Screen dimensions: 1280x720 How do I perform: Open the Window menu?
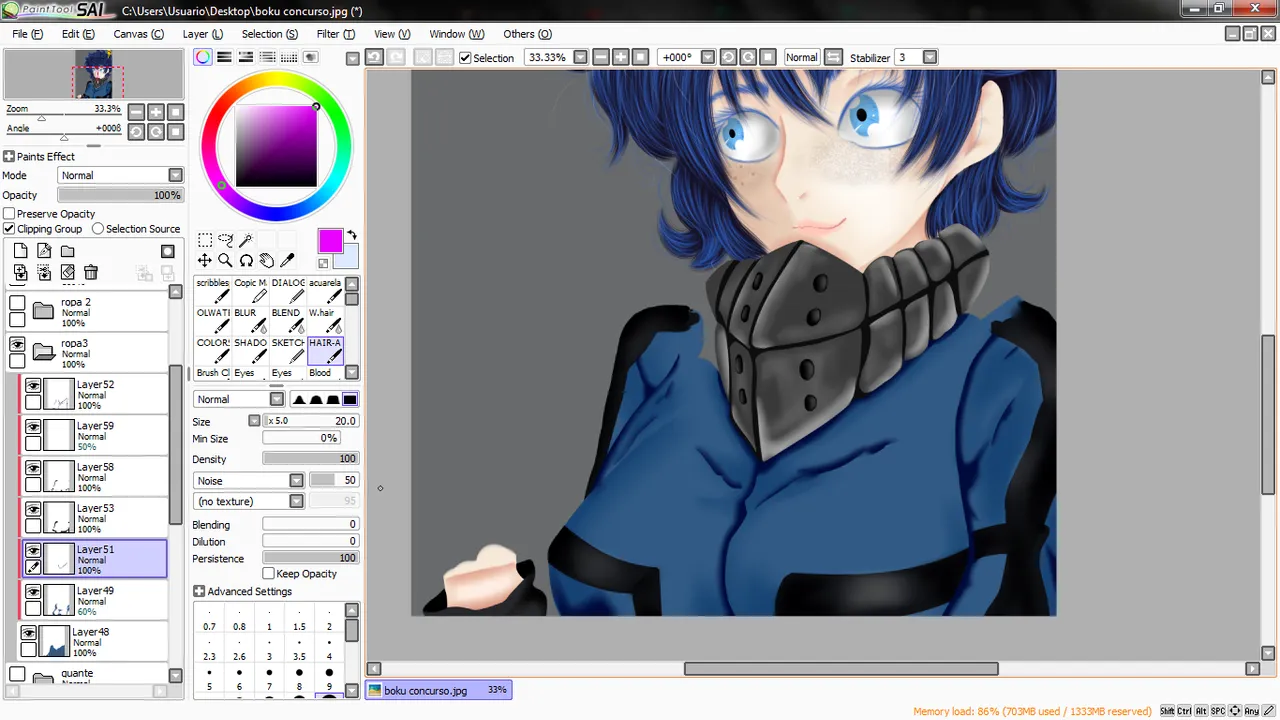456,34
